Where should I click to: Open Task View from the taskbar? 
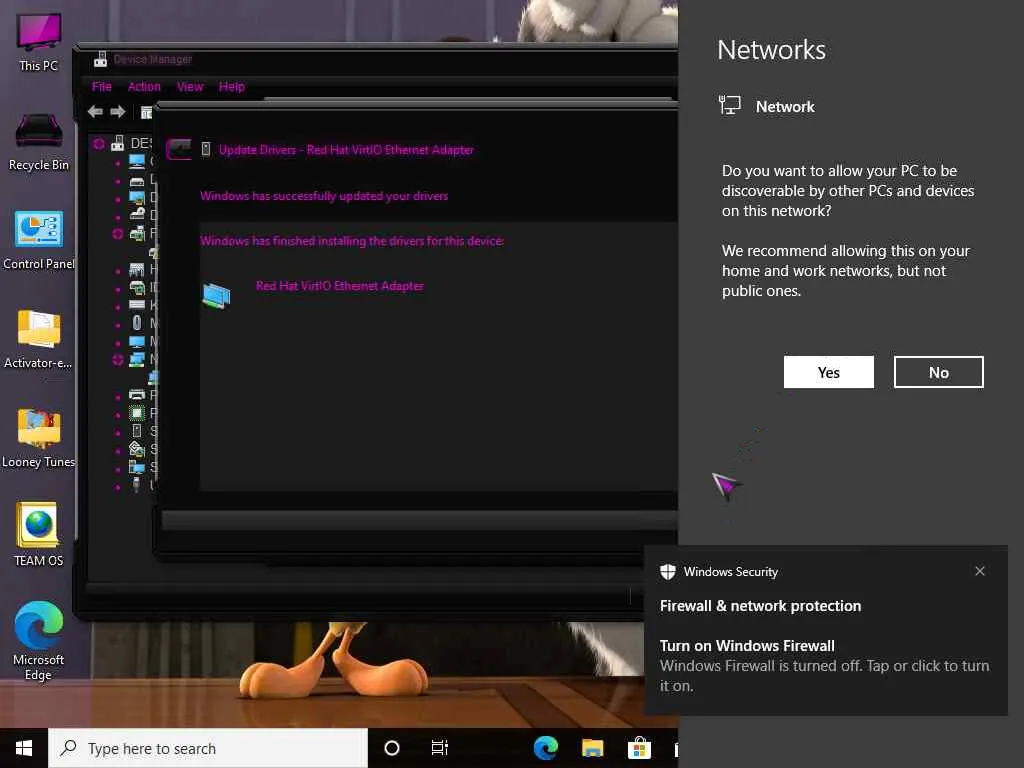coord(440,748)
